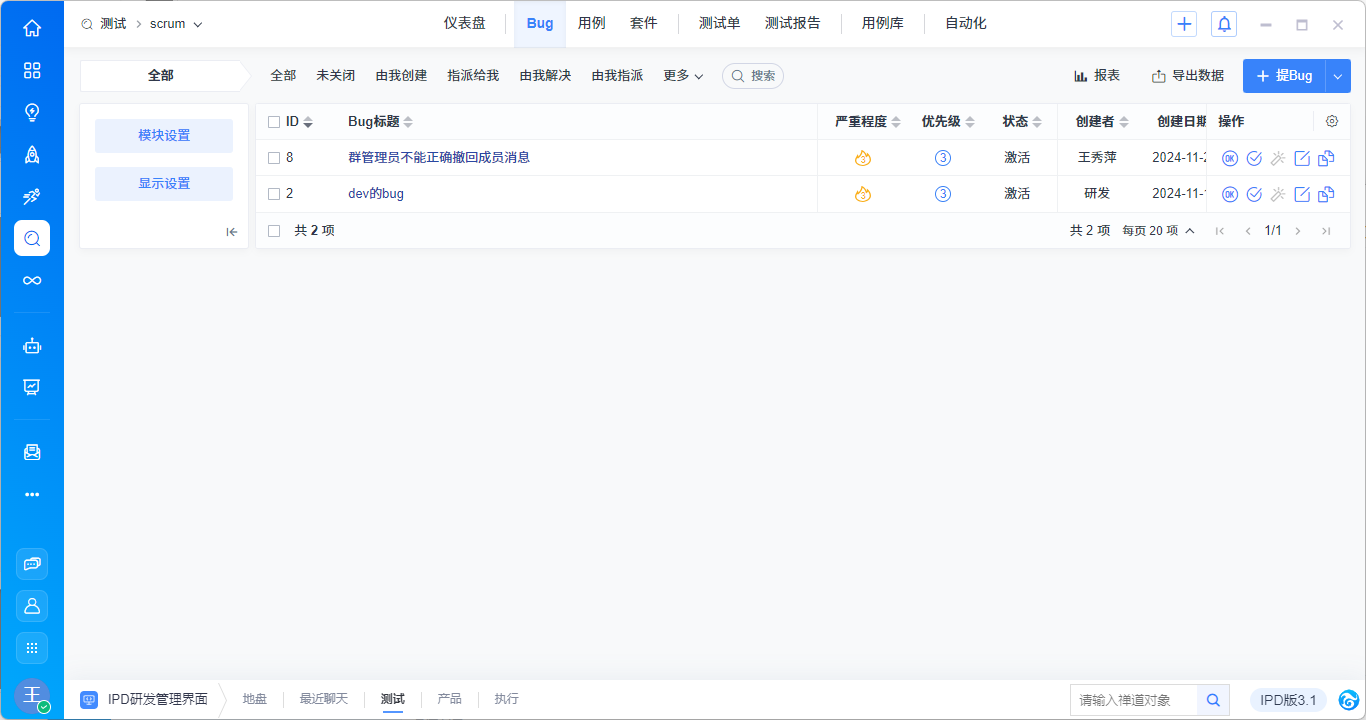Click the 请输入禅道对象 search input field
Image resolution: width=1366 pixels, height=720 pixels.
click(x=1134, y=700)
